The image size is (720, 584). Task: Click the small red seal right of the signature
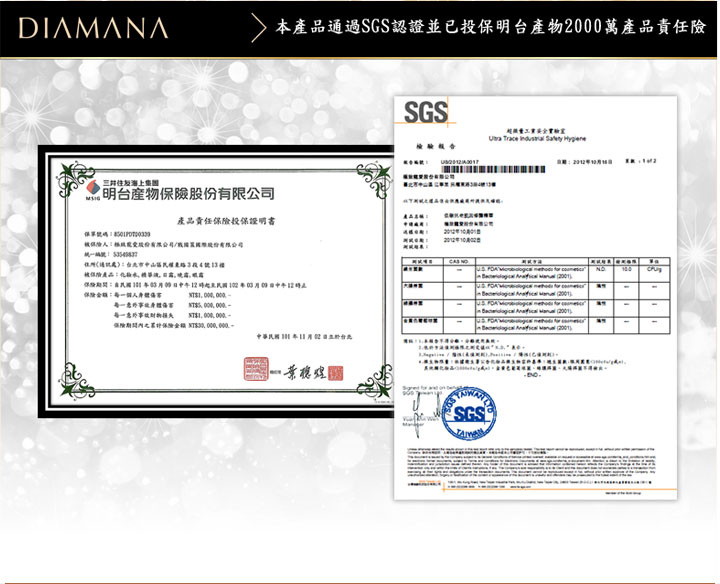click(x=335, y=373)
